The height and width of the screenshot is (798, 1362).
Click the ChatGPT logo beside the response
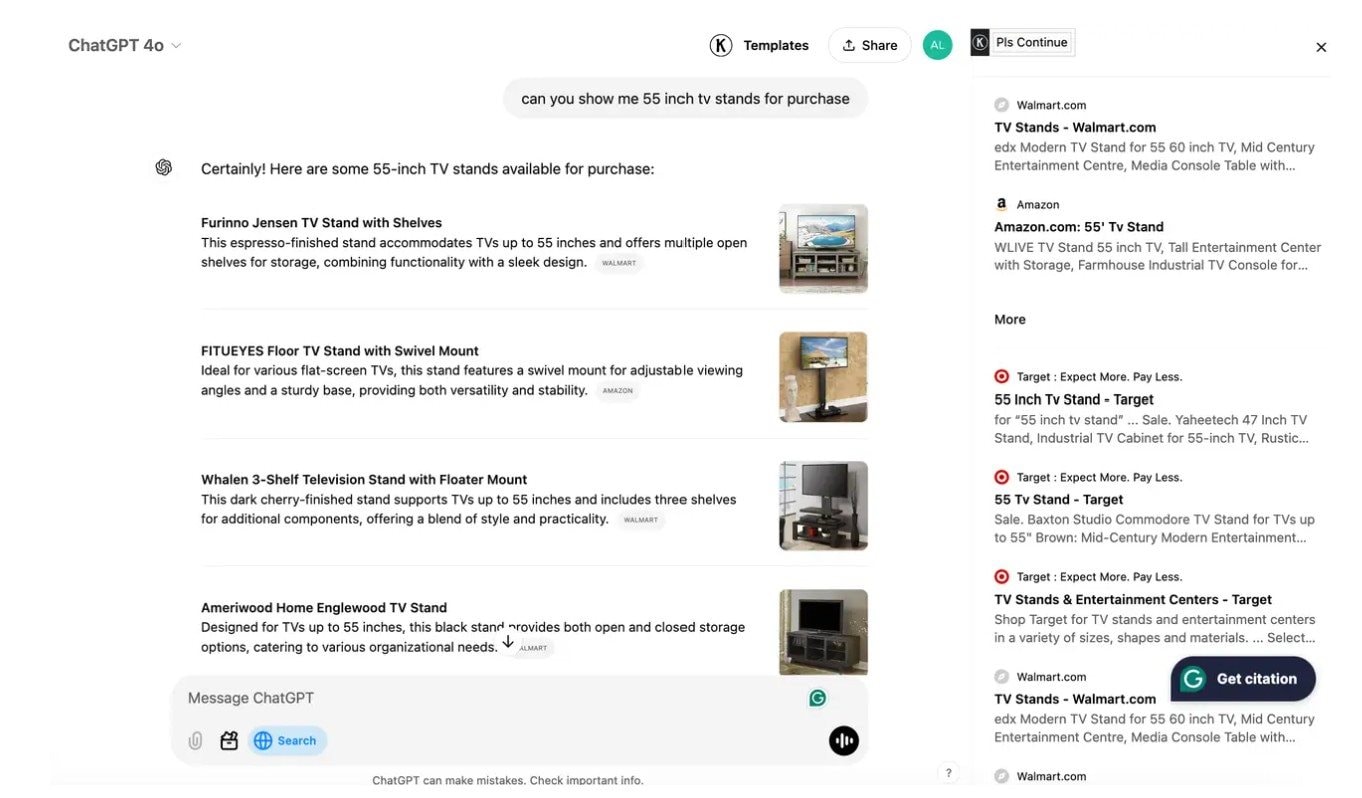164,168
